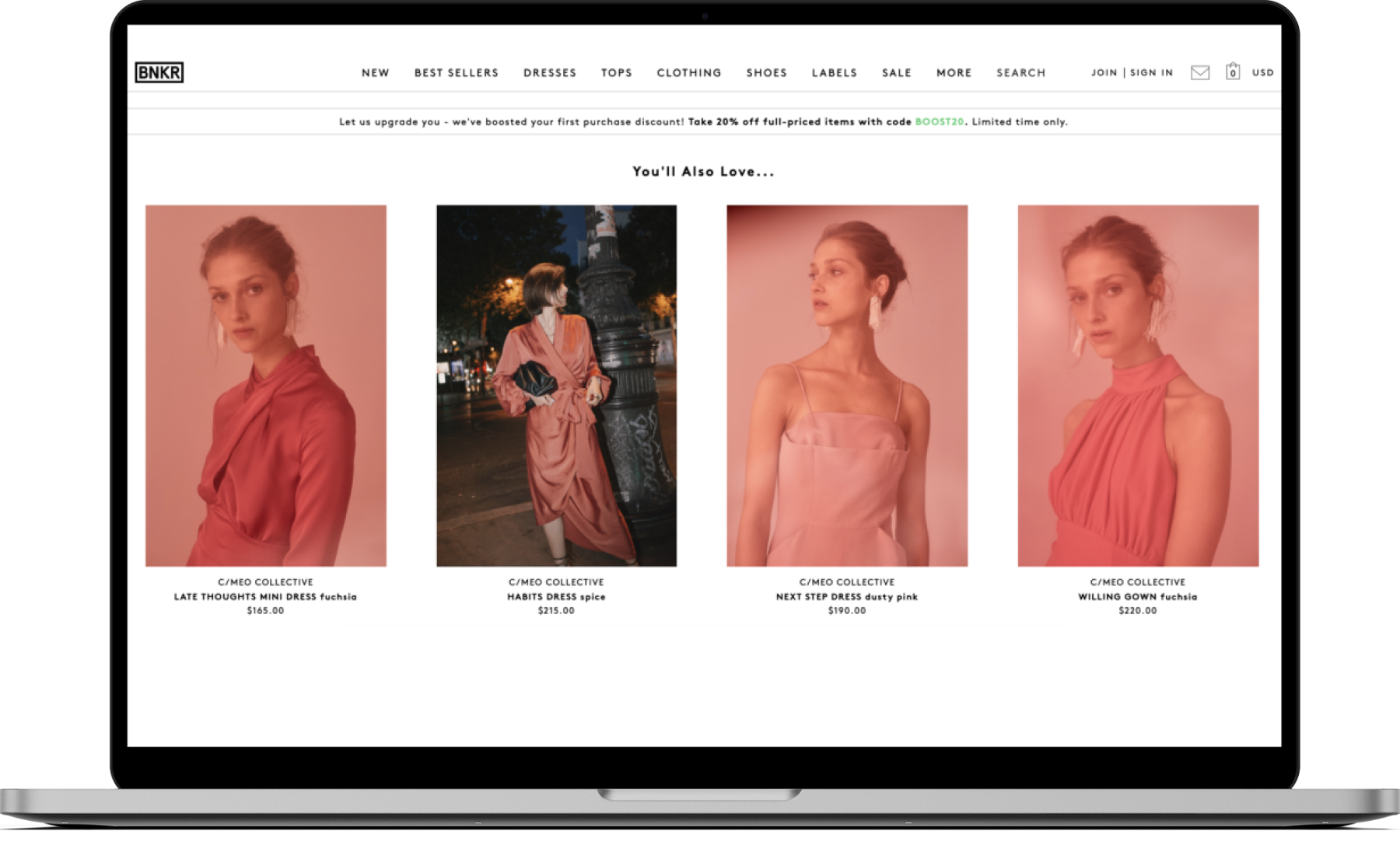Click the promo text 'Take 20% off full-priced items'
The image size is (1400, 852).
(x=772, y=122)
